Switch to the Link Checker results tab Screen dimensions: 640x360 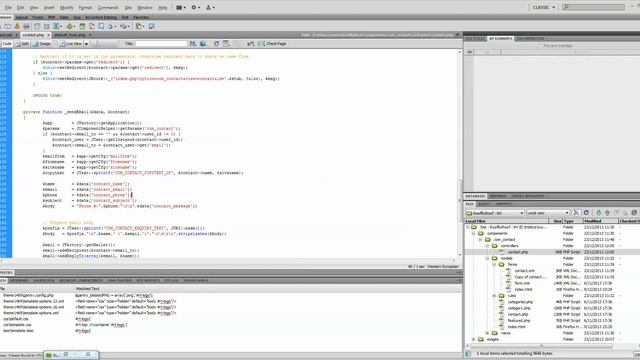pyautogui.click(x=120, y=281)
